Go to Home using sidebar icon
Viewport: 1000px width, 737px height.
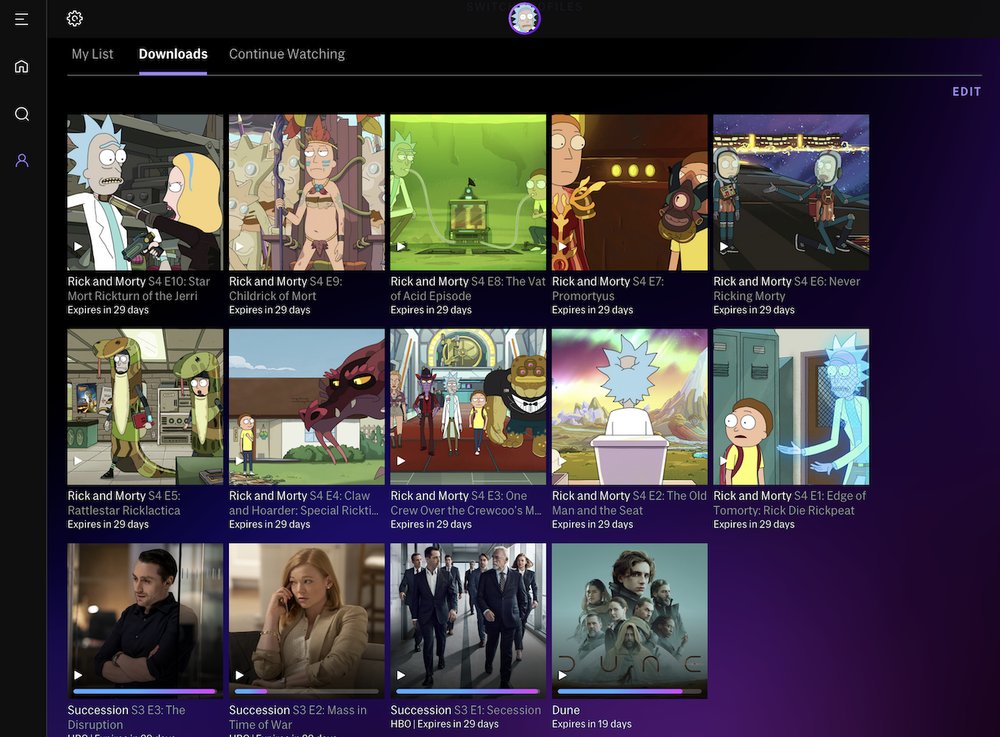(x=22, y=66)
